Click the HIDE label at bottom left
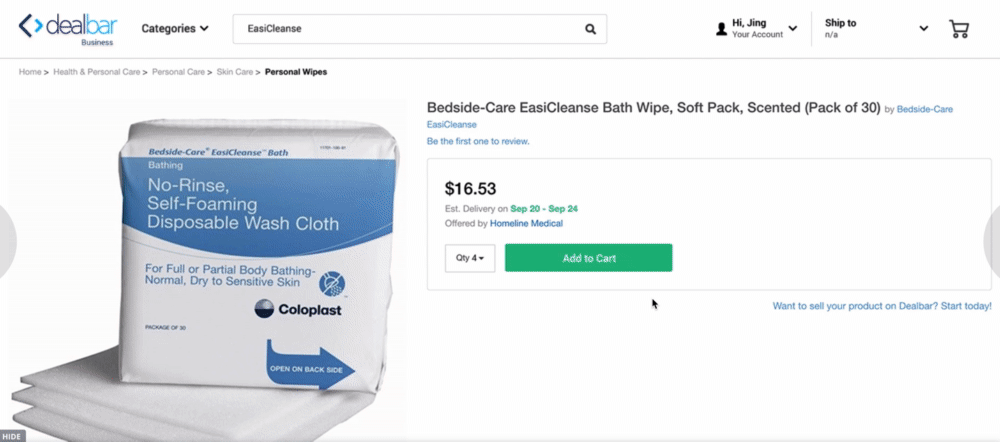Screen dimensions: 1000x442 [x=12, y=437]
